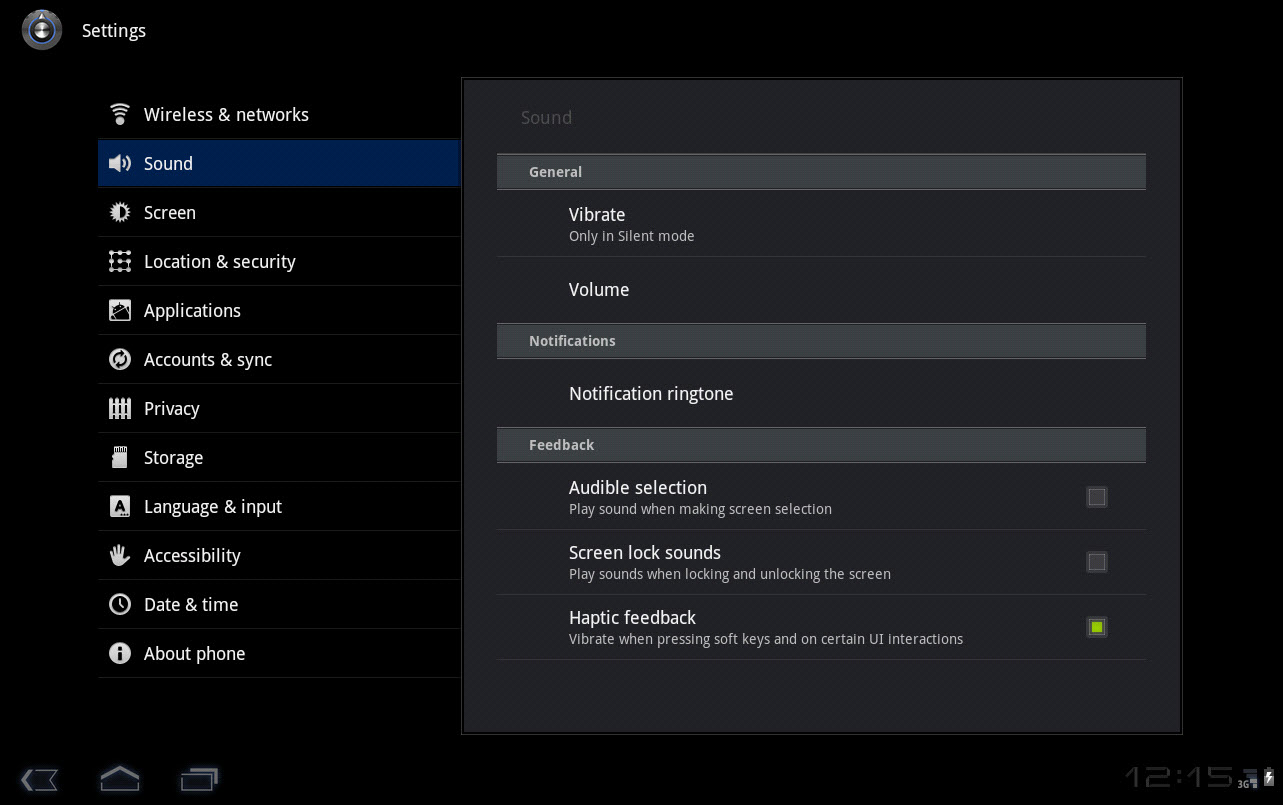Screen dimensions: 1283x805
Task: Enable the Screen lock sounds checkbox
Action: point(1097,562)
